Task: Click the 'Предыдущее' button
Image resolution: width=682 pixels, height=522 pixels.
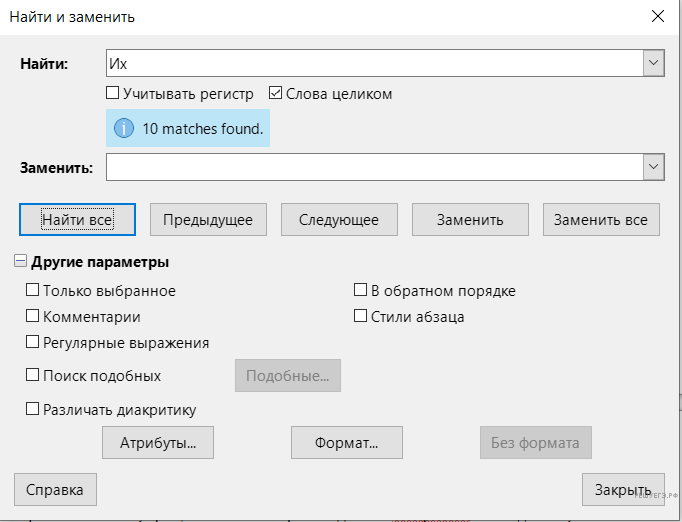Action: pos(208,220)
